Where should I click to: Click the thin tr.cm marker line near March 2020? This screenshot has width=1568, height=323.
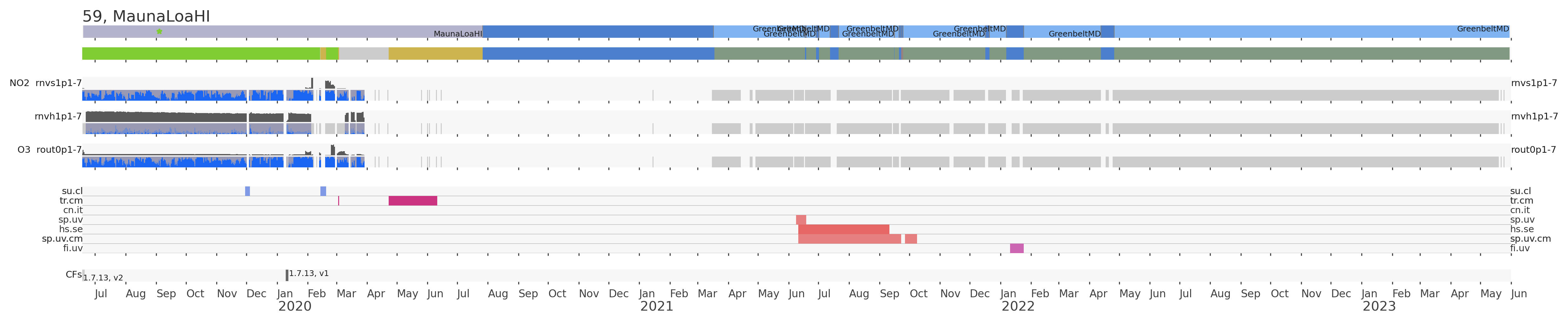338,201
